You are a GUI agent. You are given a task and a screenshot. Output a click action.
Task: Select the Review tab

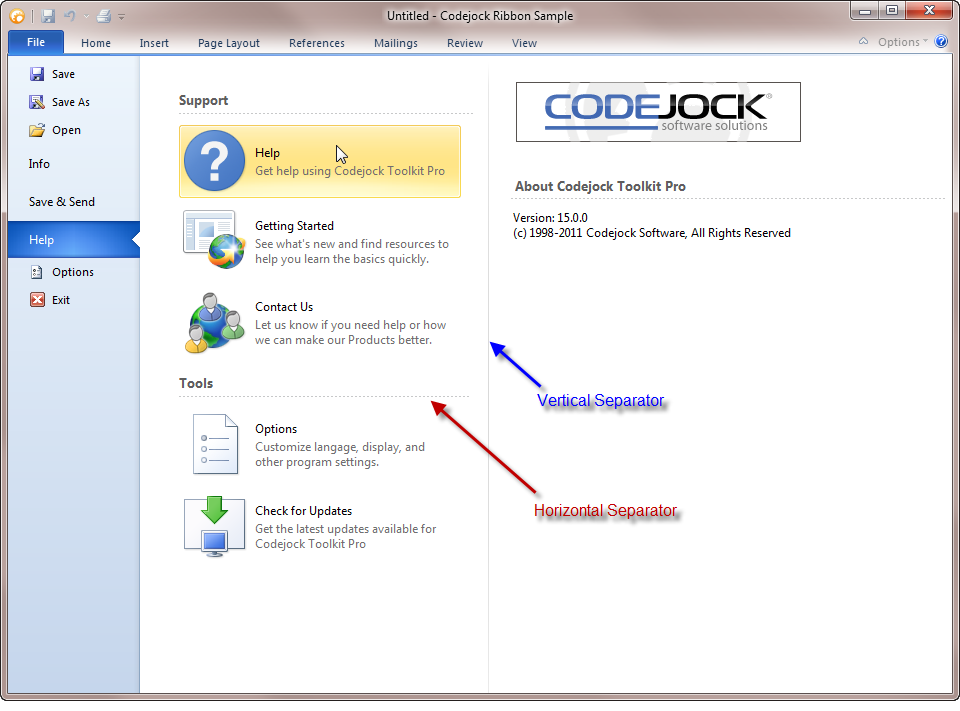465,43
